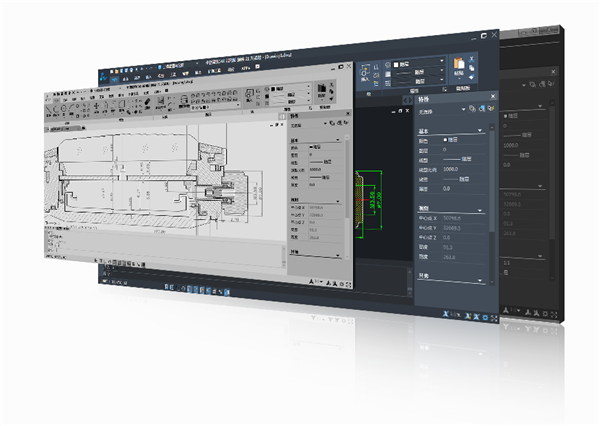The image size is (600, 426).
Task: Close the dark-theme Properties palette
Action: click(x=553, y=72)
